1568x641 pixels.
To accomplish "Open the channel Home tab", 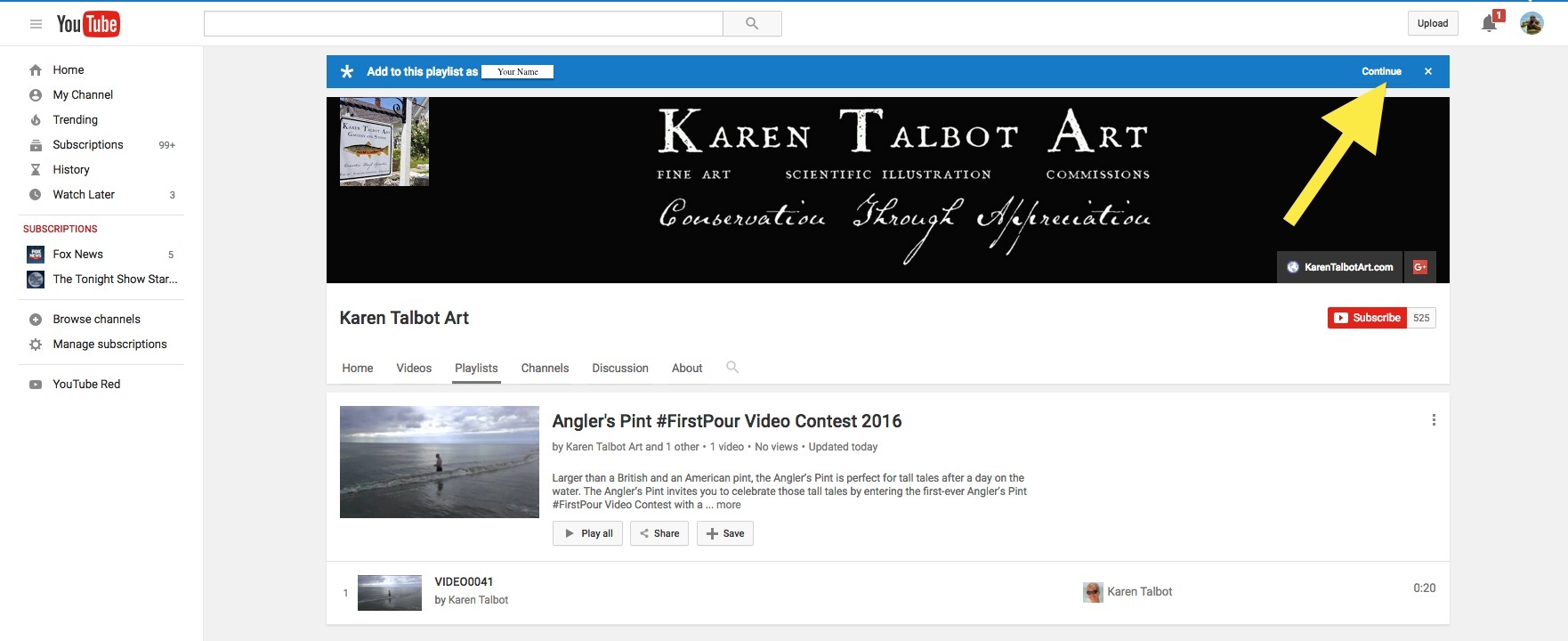I will point(358,368).
